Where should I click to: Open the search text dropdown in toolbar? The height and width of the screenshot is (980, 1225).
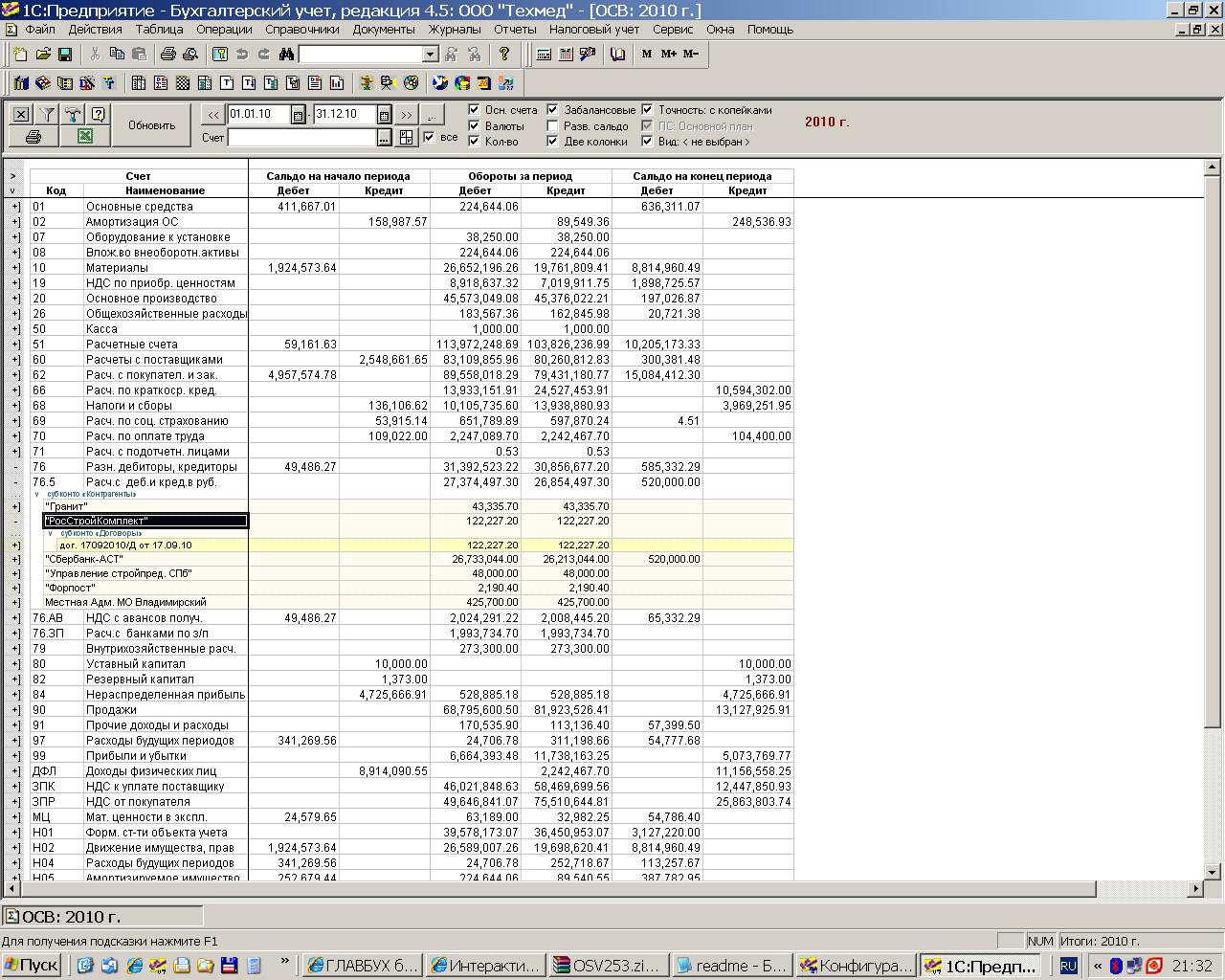click(x=430, y=55)
